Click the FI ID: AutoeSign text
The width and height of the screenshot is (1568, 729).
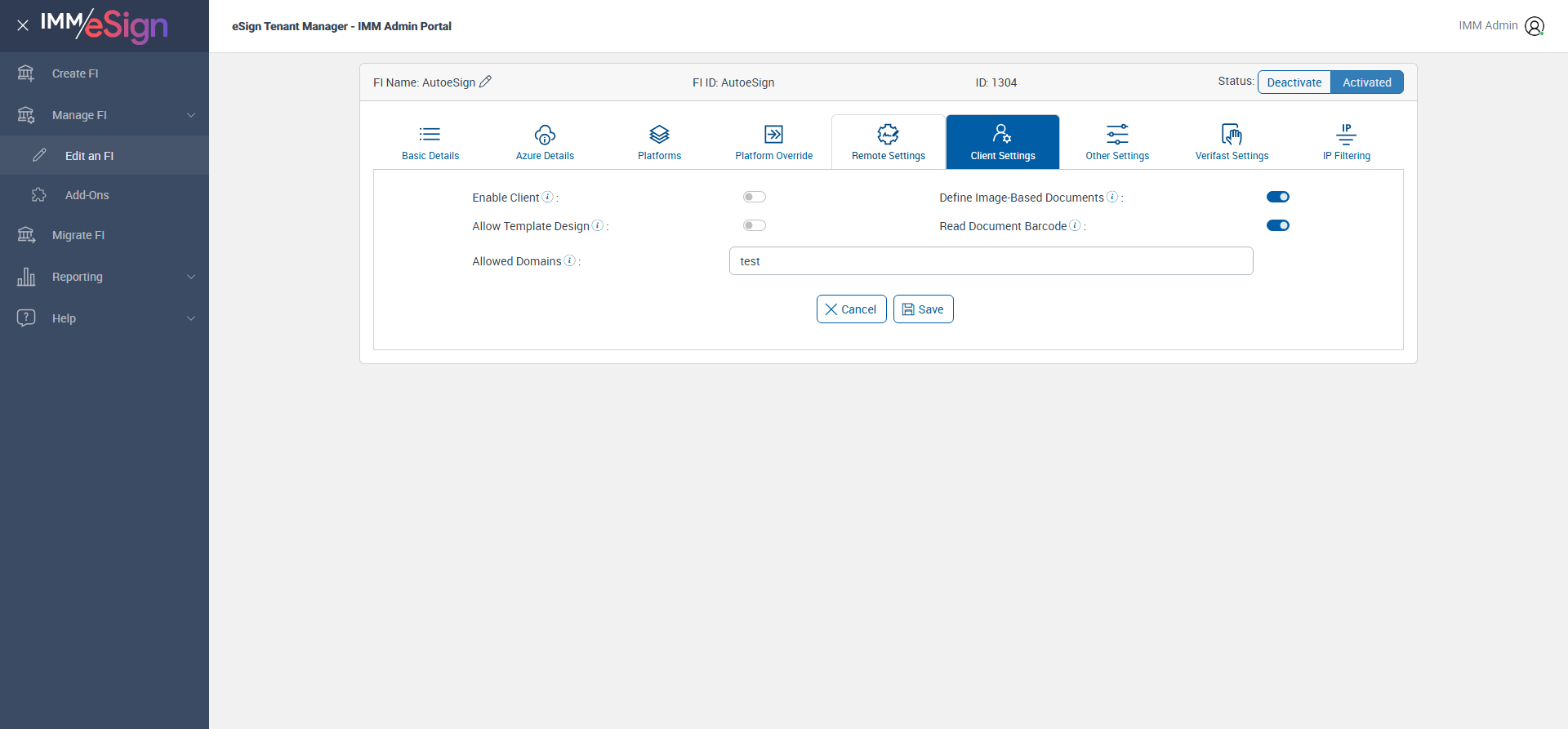[733, 82]
